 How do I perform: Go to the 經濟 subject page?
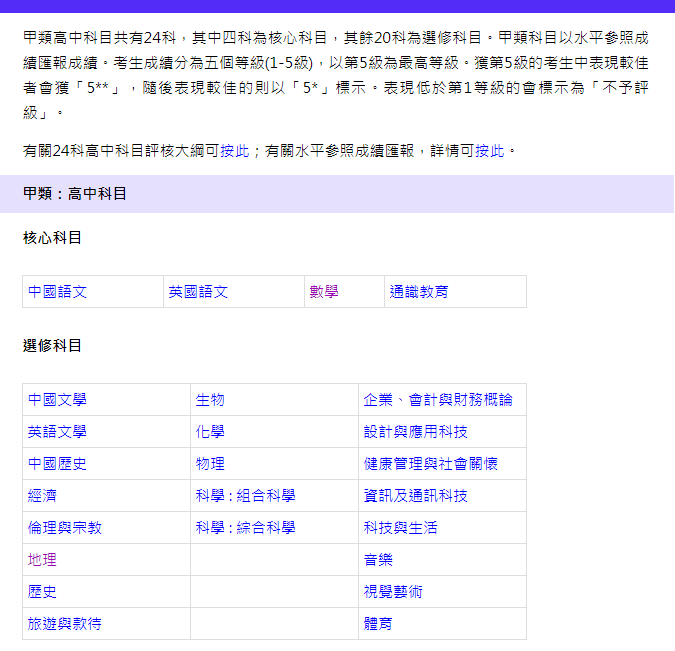coord(42,496)
